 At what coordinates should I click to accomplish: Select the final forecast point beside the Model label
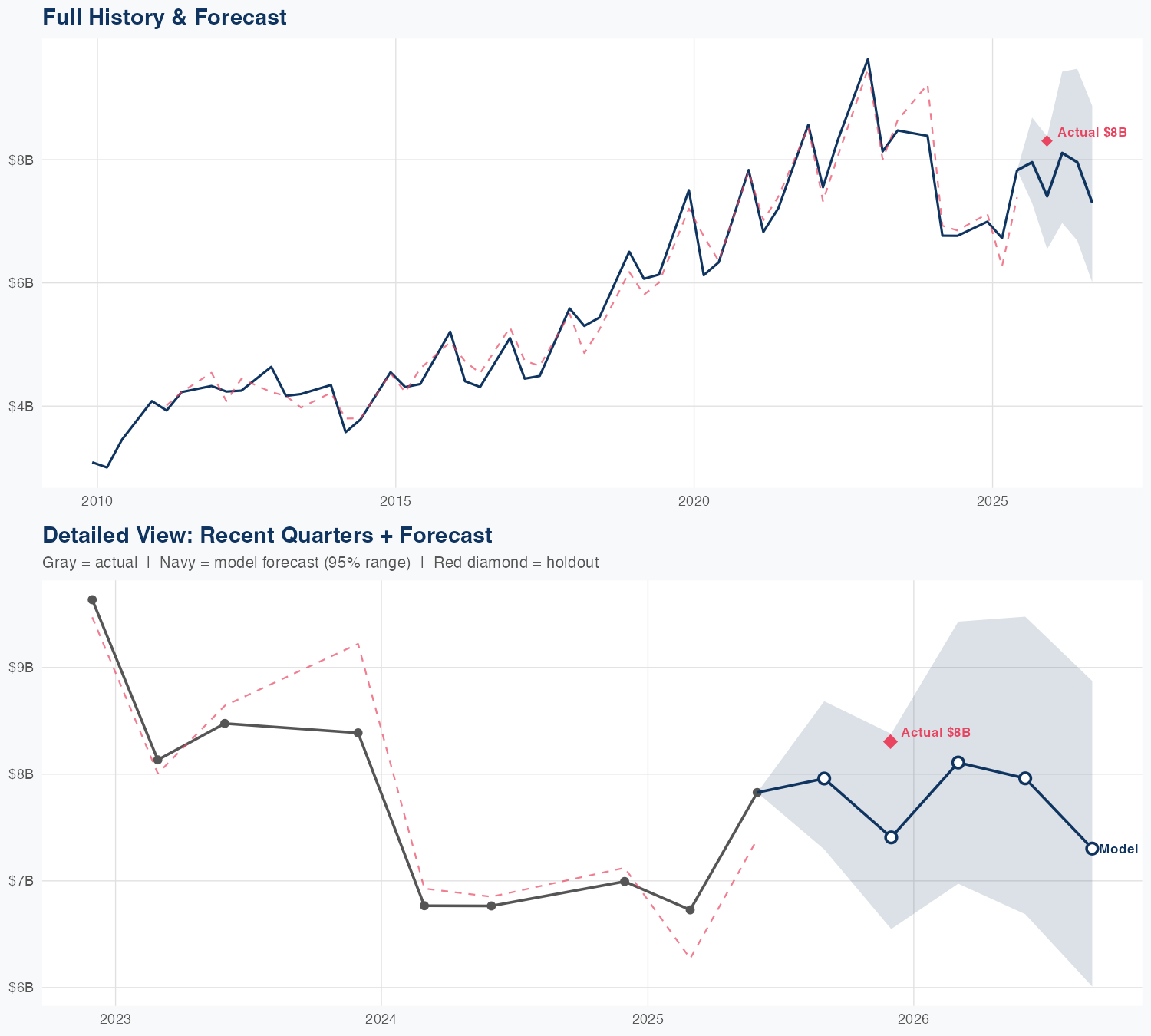click(x=1092, y=848)
